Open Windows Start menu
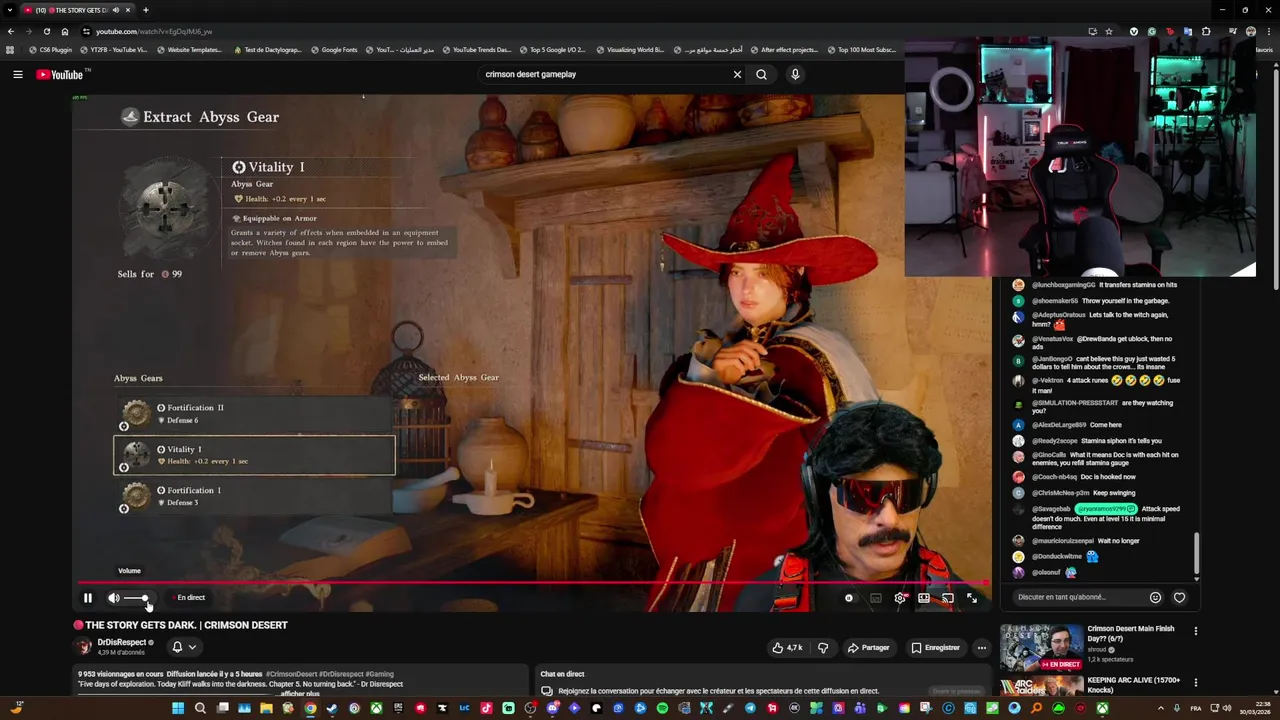1280x720 pixels. (178, 708)
